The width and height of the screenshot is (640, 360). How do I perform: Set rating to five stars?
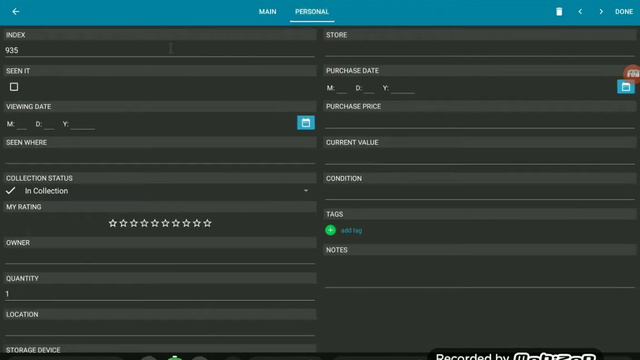(x=155, y=223)
